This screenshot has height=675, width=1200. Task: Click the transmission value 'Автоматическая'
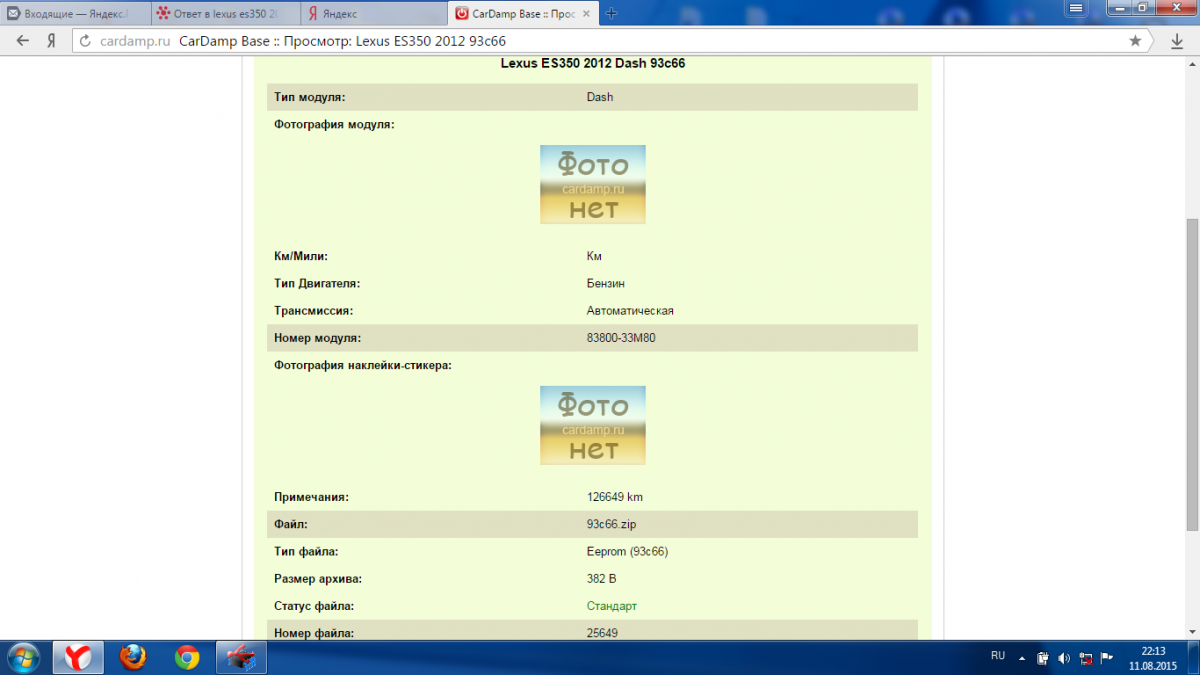pos(630,311)
